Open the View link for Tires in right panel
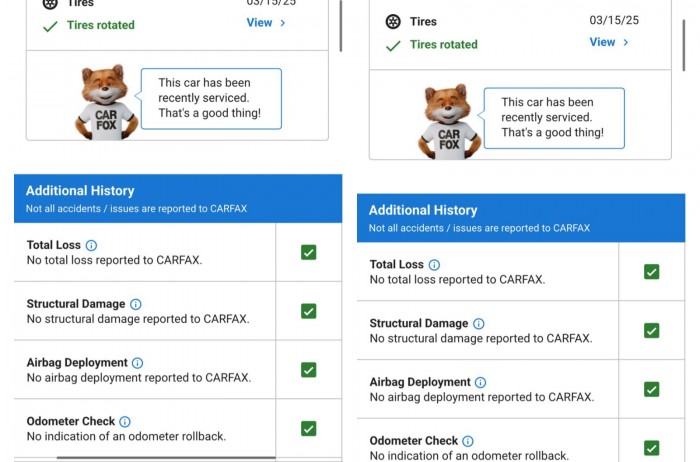Image resolution: width=700 pixels, height=462 pixels. point(602,42)
